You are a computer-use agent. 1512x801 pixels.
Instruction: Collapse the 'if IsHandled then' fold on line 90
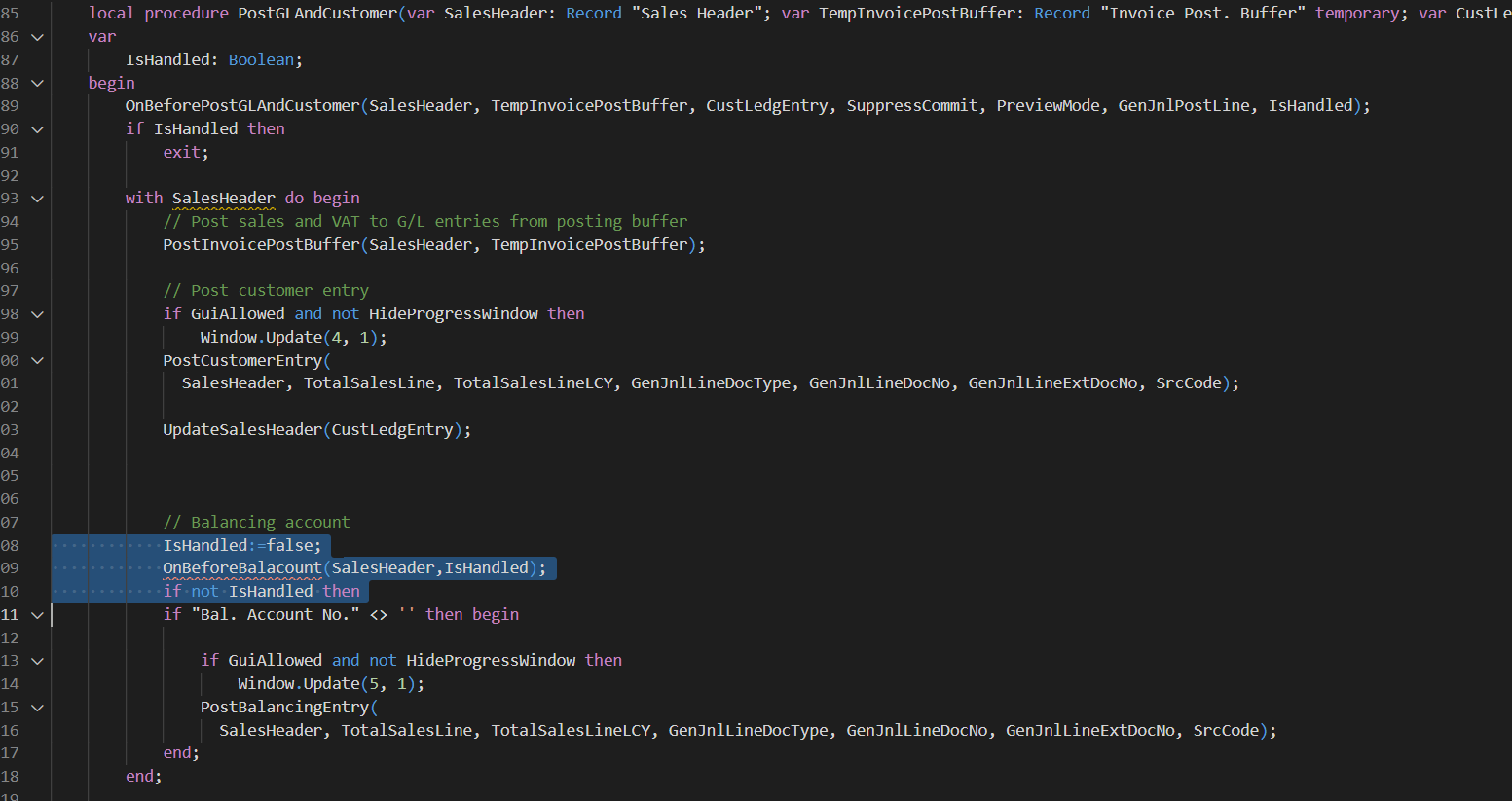(36, 128)
